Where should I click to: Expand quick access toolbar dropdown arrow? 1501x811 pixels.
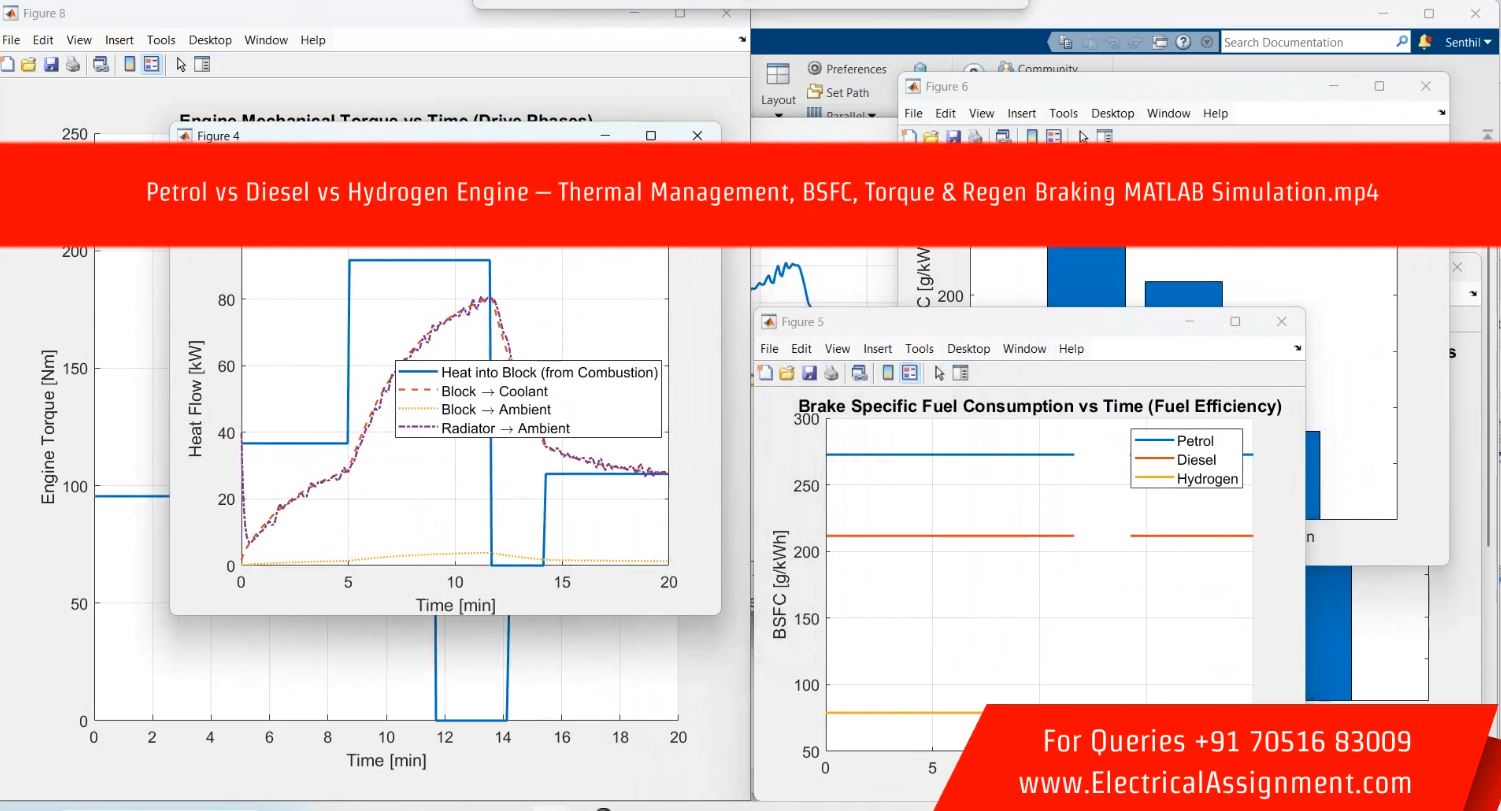[1206, 42]
